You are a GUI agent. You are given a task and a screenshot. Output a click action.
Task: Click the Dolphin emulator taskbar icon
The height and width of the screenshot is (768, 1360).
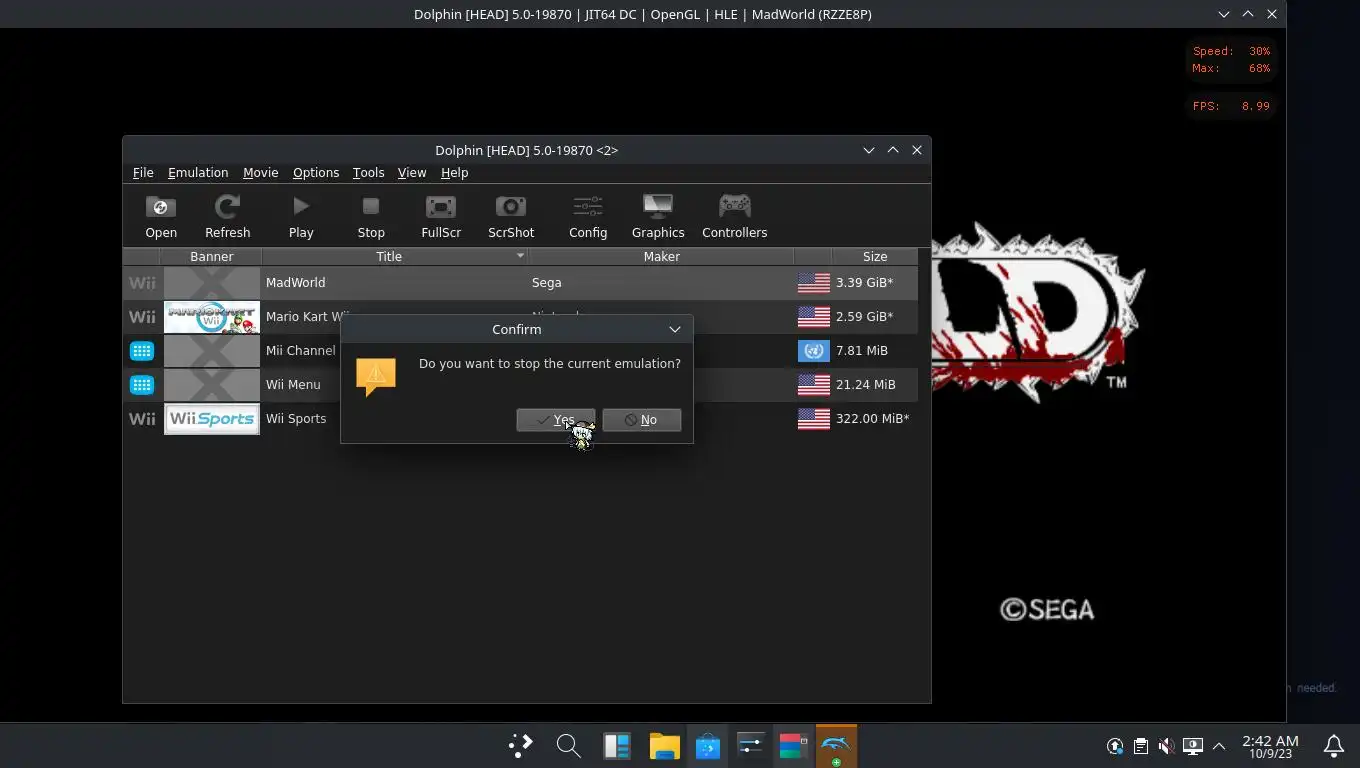(836, 746)
